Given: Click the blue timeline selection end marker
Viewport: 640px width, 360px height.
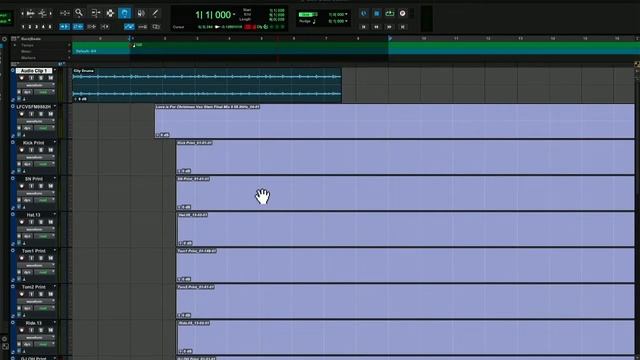Looking at the screenshot, I should click(x=390, y=38).
